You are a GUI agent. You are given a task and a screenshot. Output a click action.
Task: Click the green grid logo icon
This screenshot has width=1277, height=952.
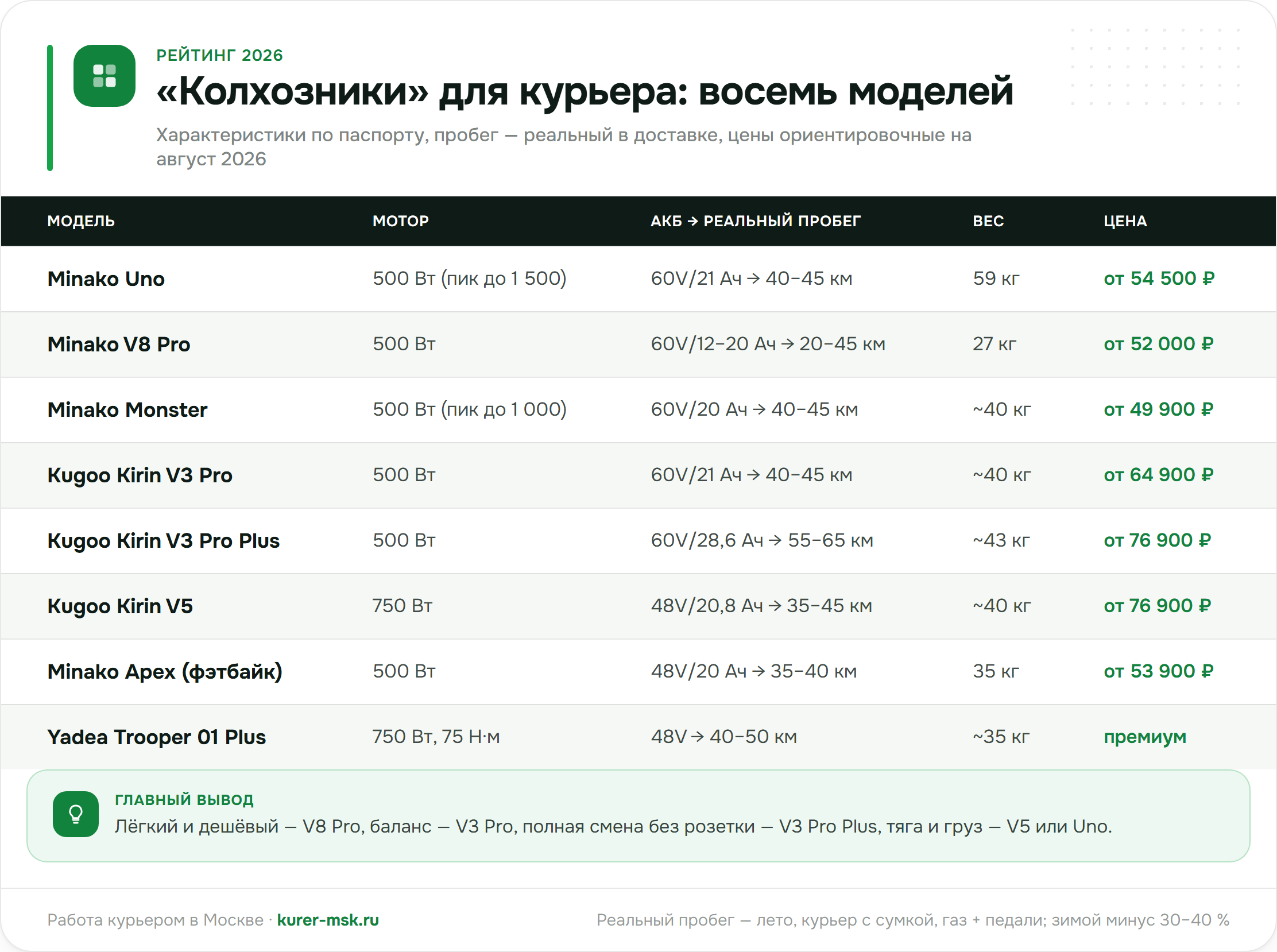[105, 75]
